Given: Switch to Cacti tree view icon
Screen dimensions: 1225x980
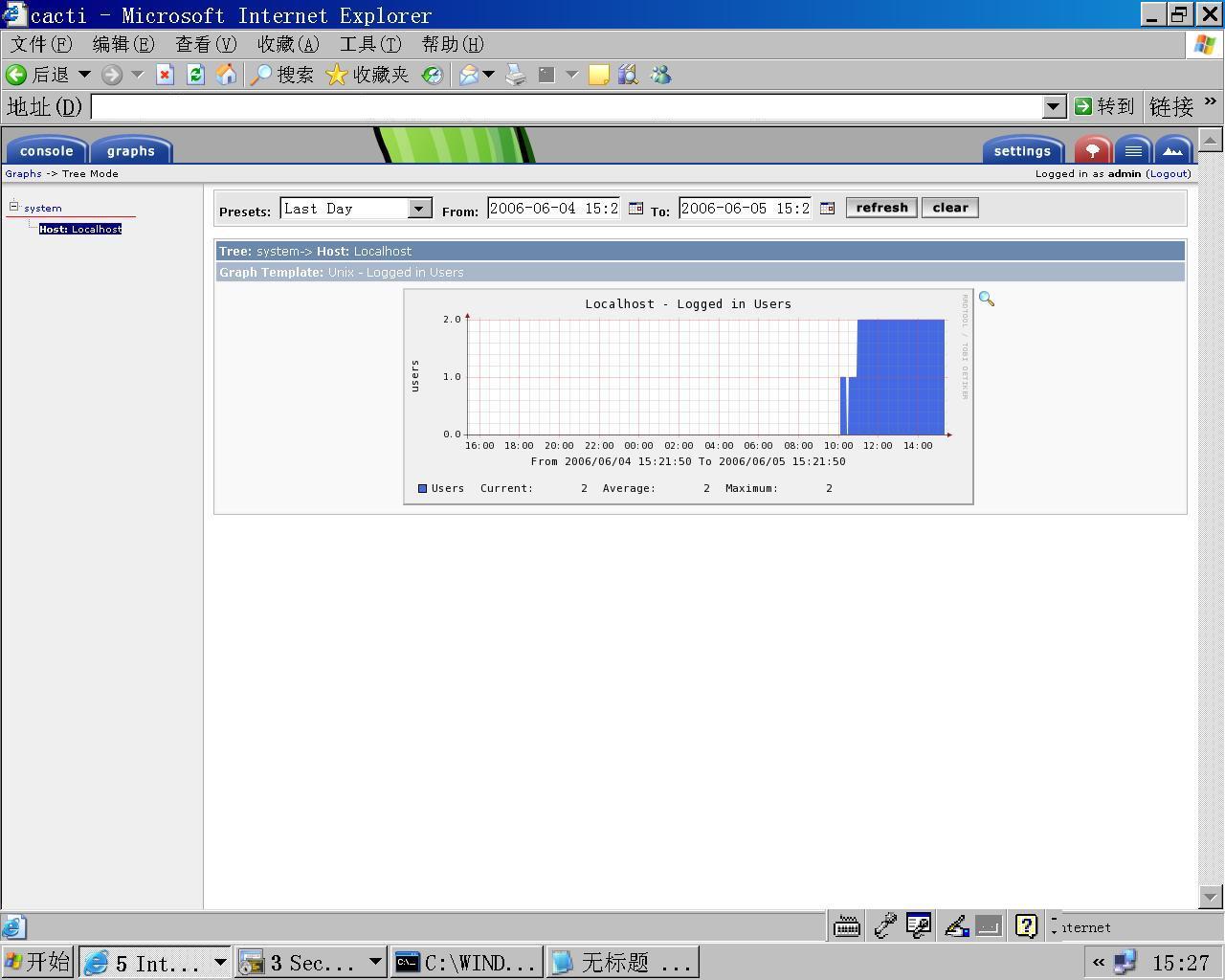Looking at the screenshot, I should [x=1092, y=150].
